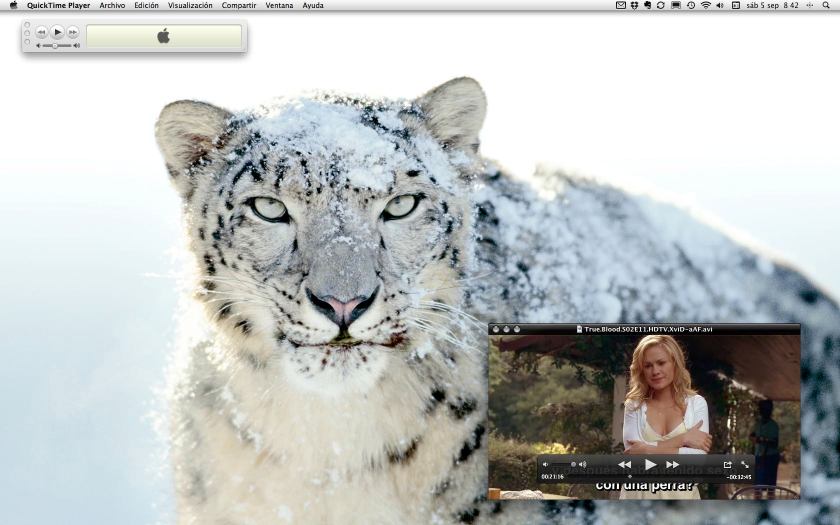Click the play button in mini player

click(57, 32)
